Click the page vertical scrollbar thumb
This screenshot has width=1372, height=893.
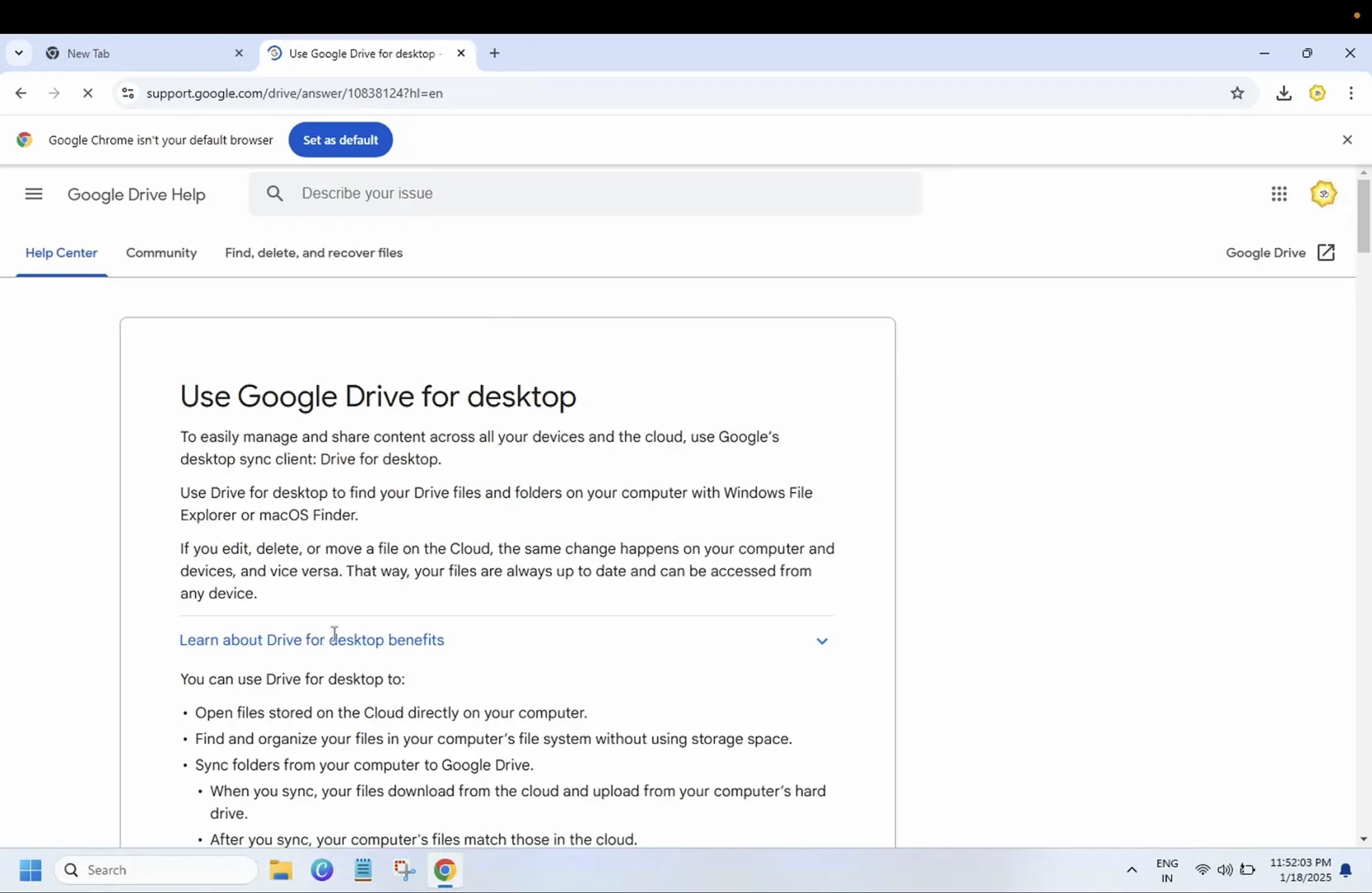click(1364, 215)
